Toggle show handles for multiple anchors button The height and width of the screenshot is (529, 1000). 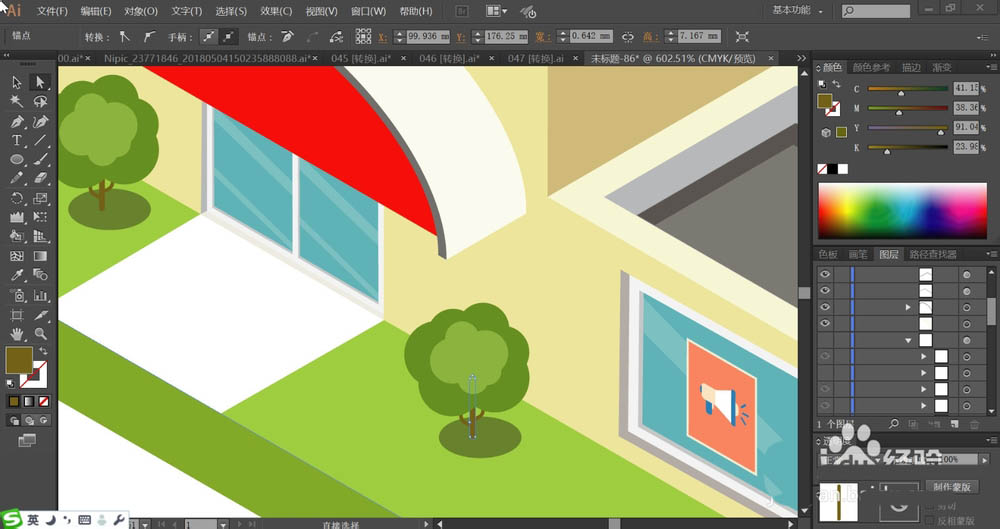pos(209,37)
